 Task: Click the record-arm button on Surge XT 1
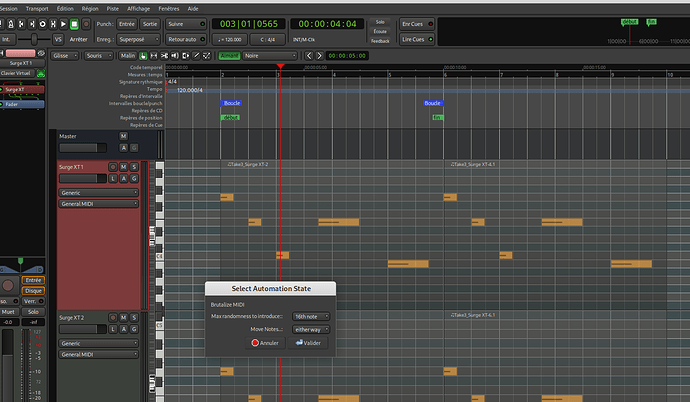point(112,166)
